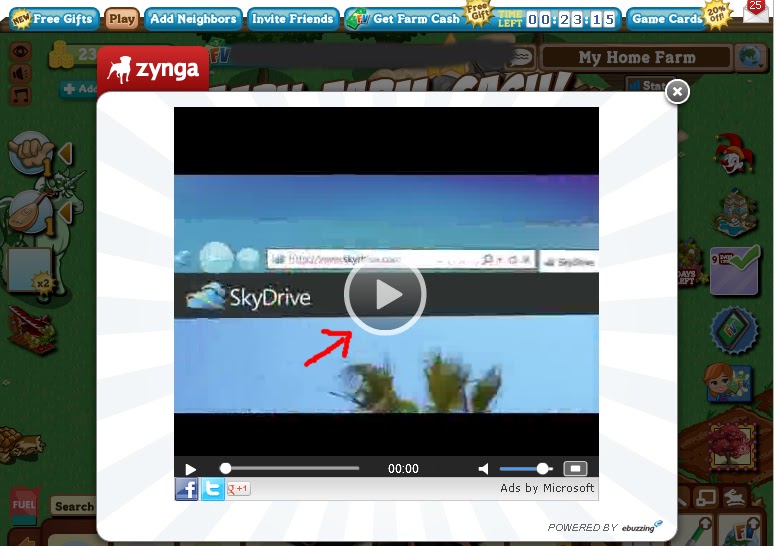Viewport: 778px width, 546px height.
Task: Open Invite Friends tab
Action: click(x=293, y=19)
